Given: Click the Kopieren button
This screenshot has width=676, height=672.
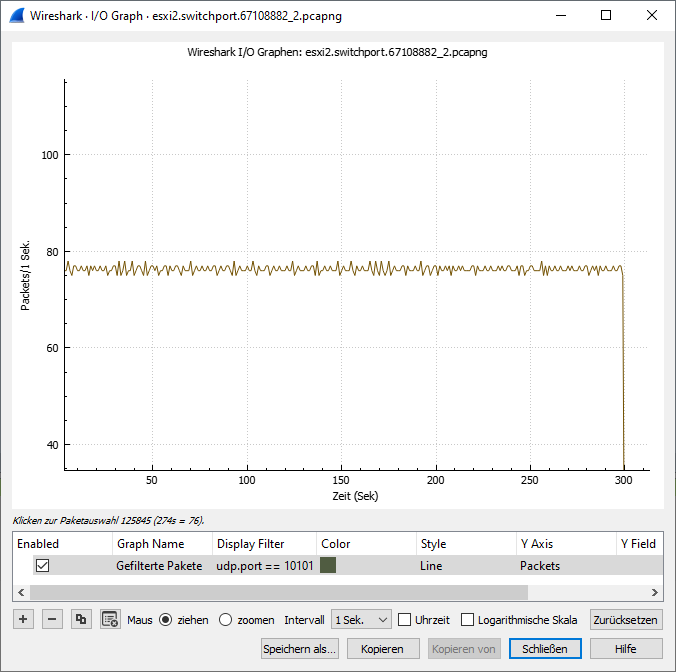Looking at the screenshot, I should [383, 649].
